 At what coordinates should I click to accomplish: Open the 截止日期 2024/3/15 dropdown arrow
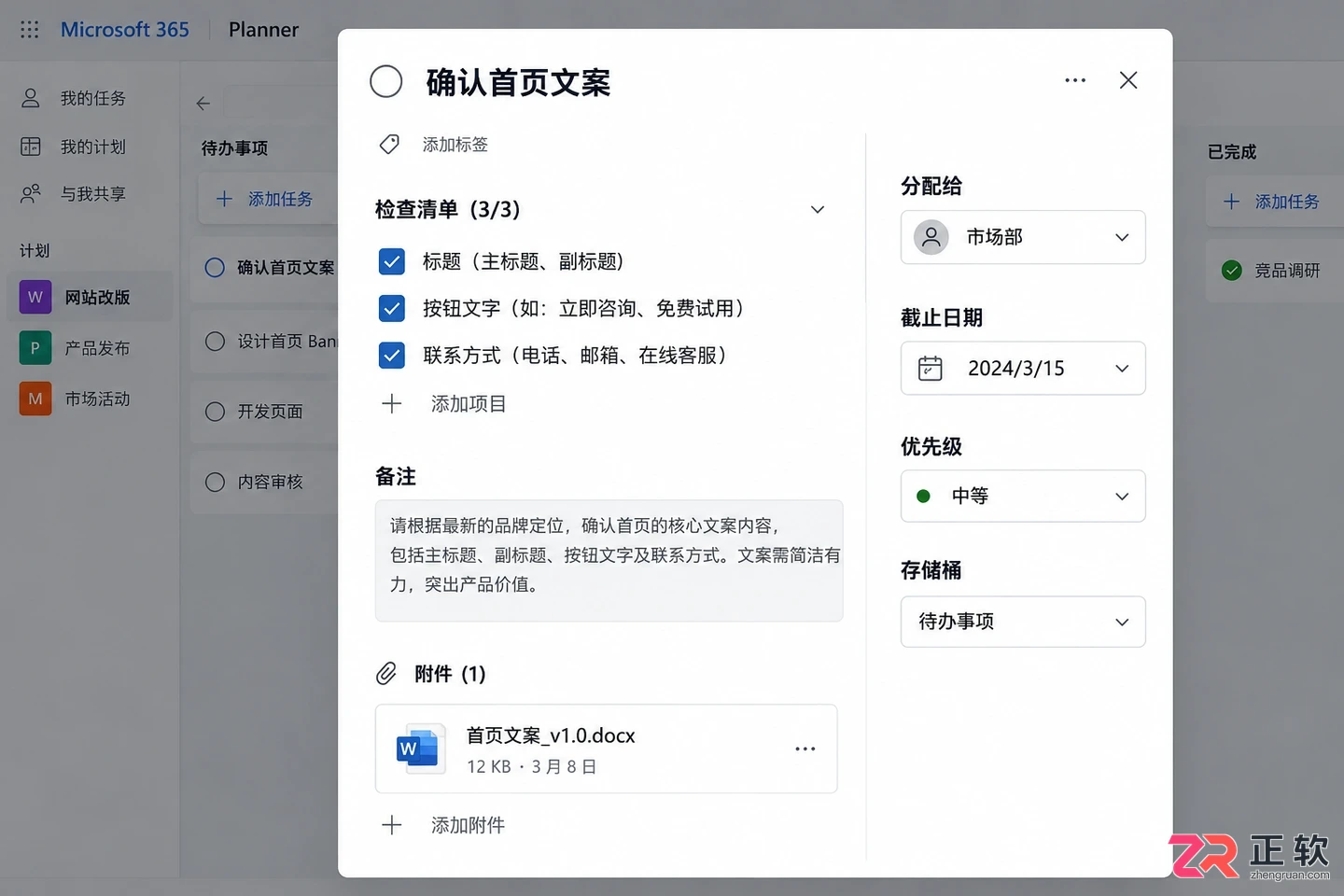point(1122,368)
